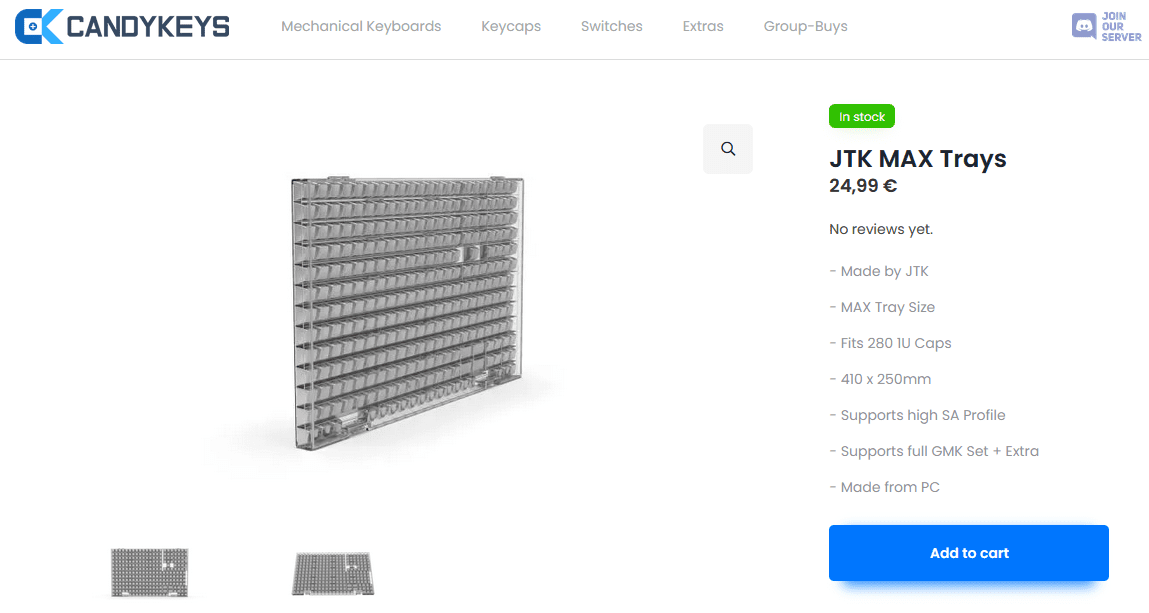Image resolution: width=1149 pixels, height=613 pixels.
Task: Open the Switches menu
Action: coord(612,26)
